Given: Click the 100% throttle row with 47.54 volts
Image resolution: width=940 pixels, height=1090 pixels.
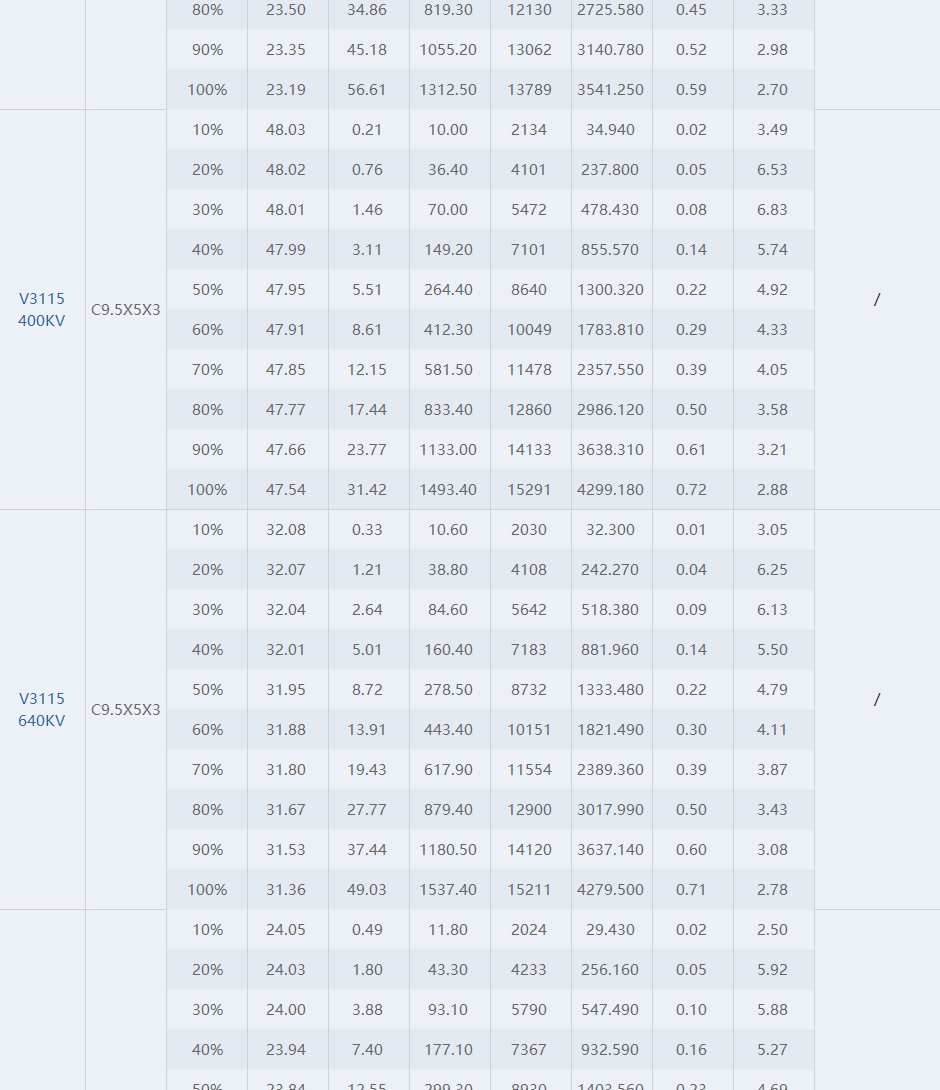Looking at the screenshot, I should (x=490, y=489).
